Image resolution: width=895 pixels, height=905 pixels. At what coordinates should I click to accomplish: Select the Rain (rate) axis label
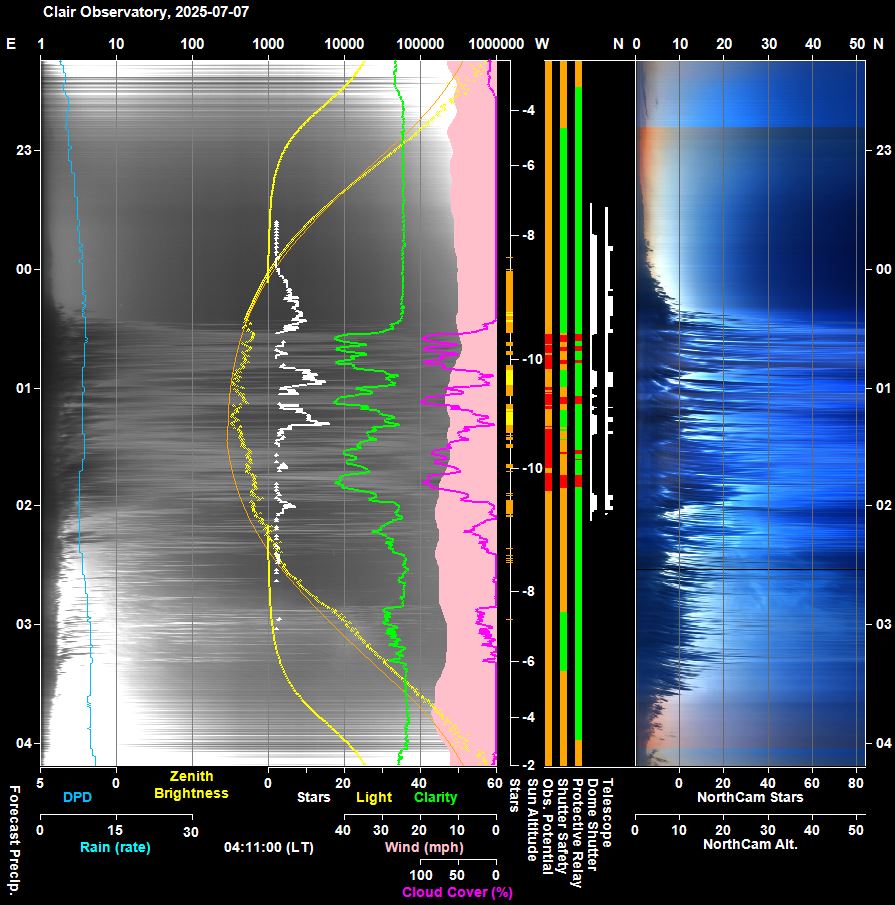pos(115,847)
